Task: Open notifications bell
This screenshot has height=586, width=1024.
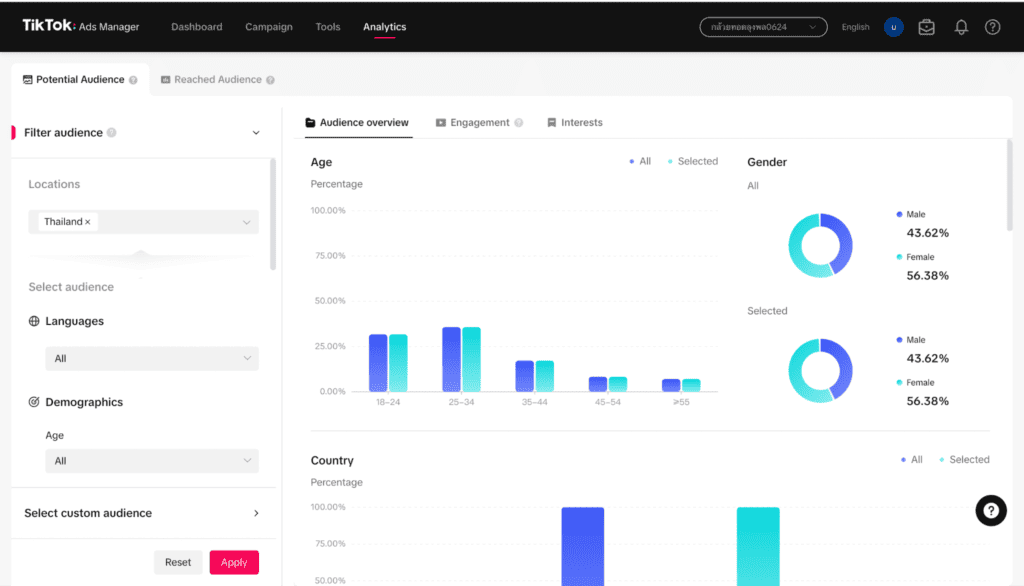Action: (961, 27)
